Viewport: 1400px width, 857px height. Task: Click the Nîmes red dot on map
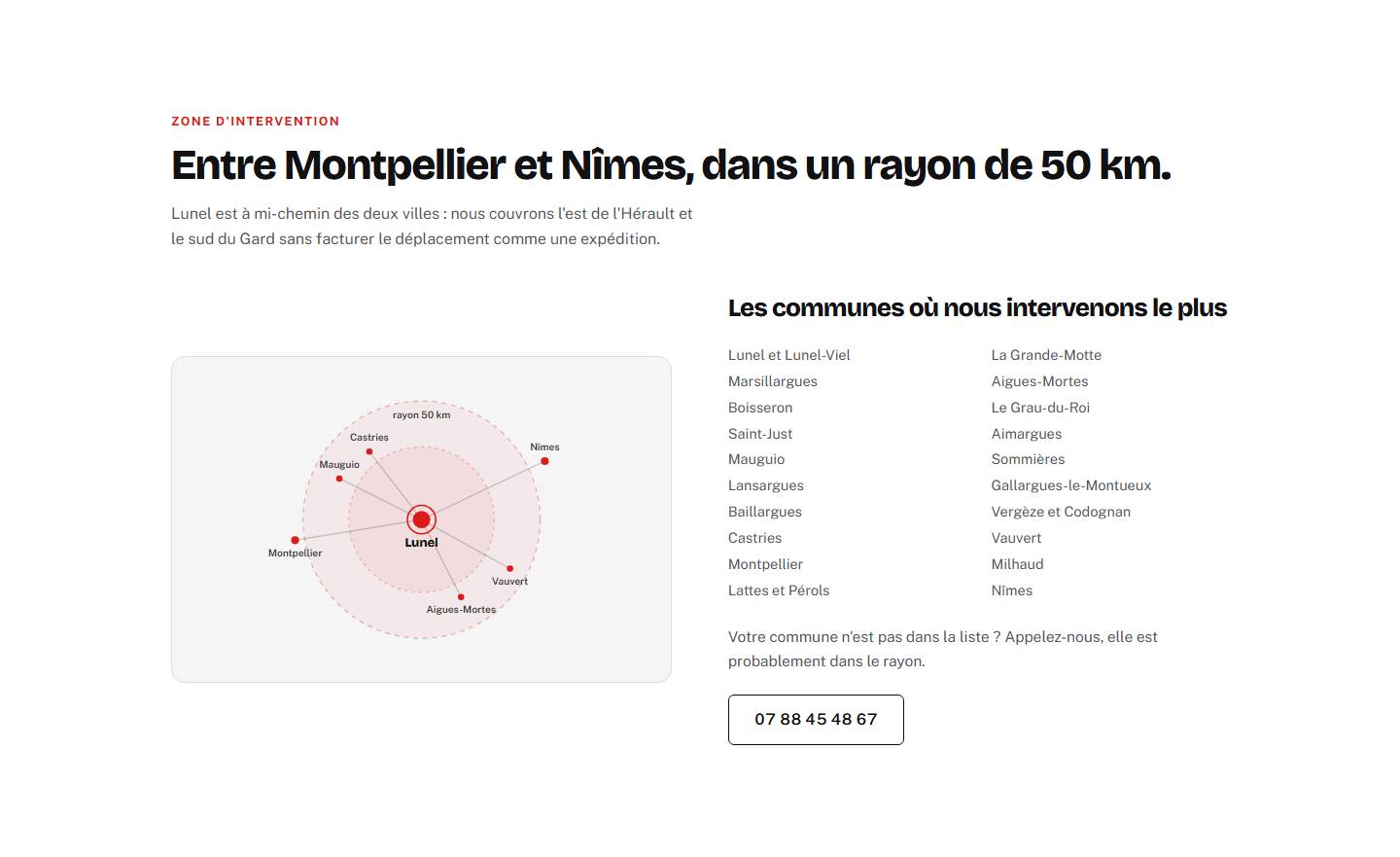point(544,461)
